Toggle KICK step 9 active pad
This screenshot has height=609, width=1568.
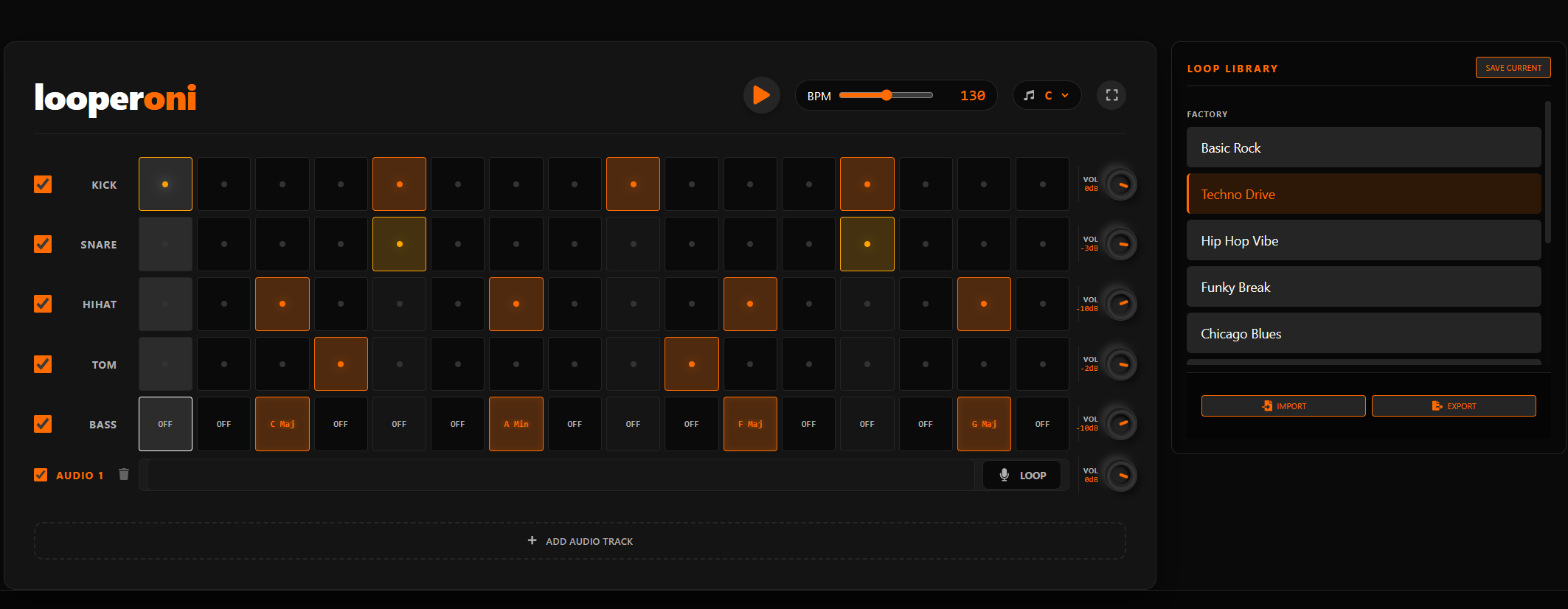(633, 184)
